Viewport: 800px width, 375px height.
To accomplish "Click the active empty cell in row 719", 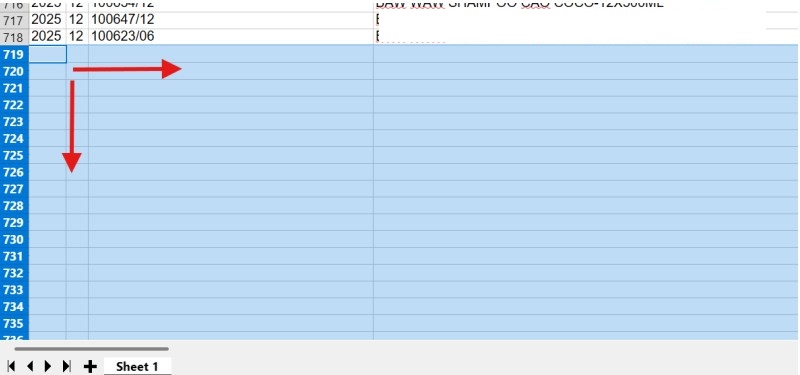I will coord(47,54).
